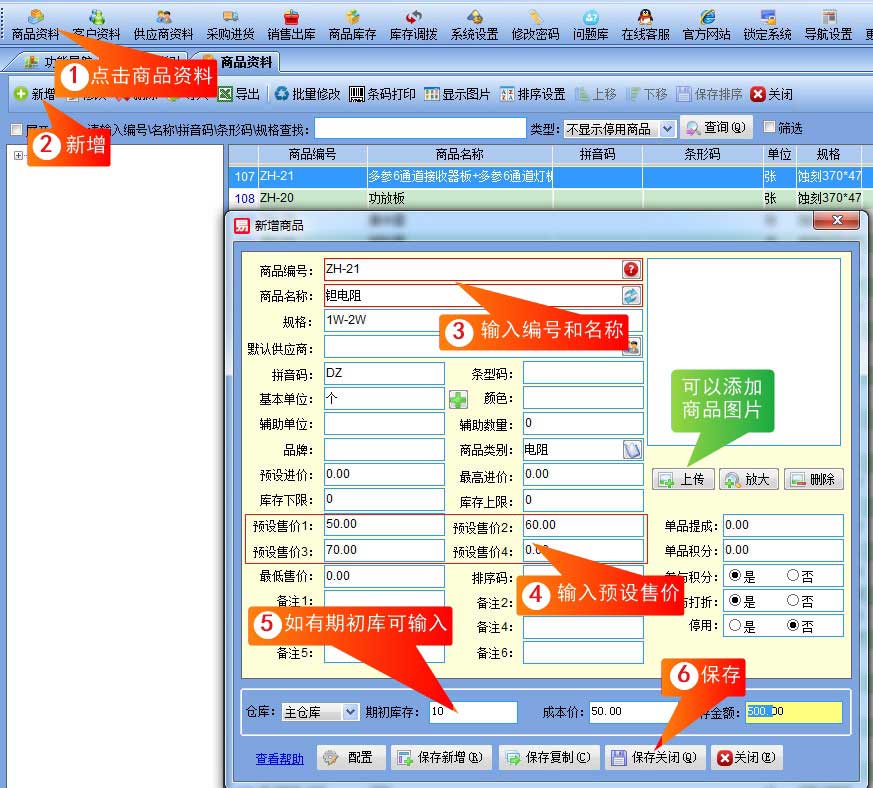Toggle checkbox left of search label
The height and width of the screenshot is (788, 873).
[16, 130]
